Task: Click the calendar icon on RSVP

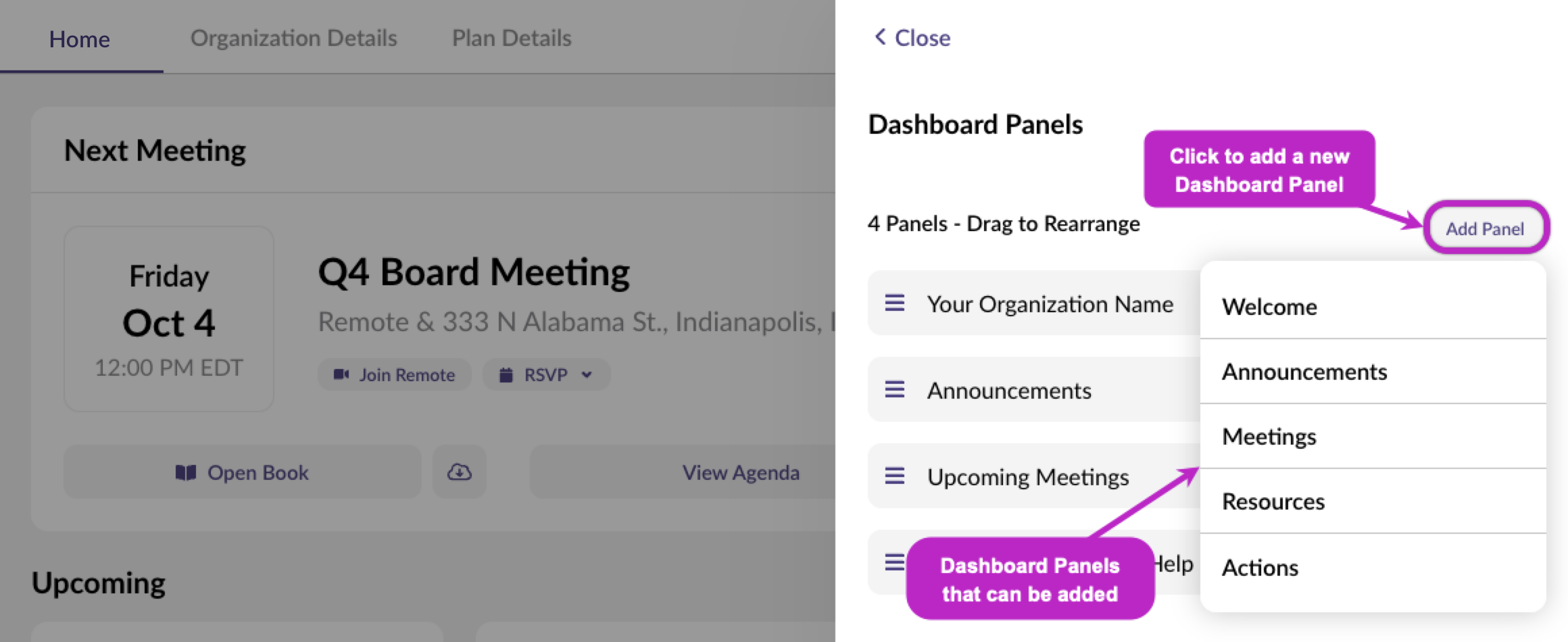Action: coord(506,375)
